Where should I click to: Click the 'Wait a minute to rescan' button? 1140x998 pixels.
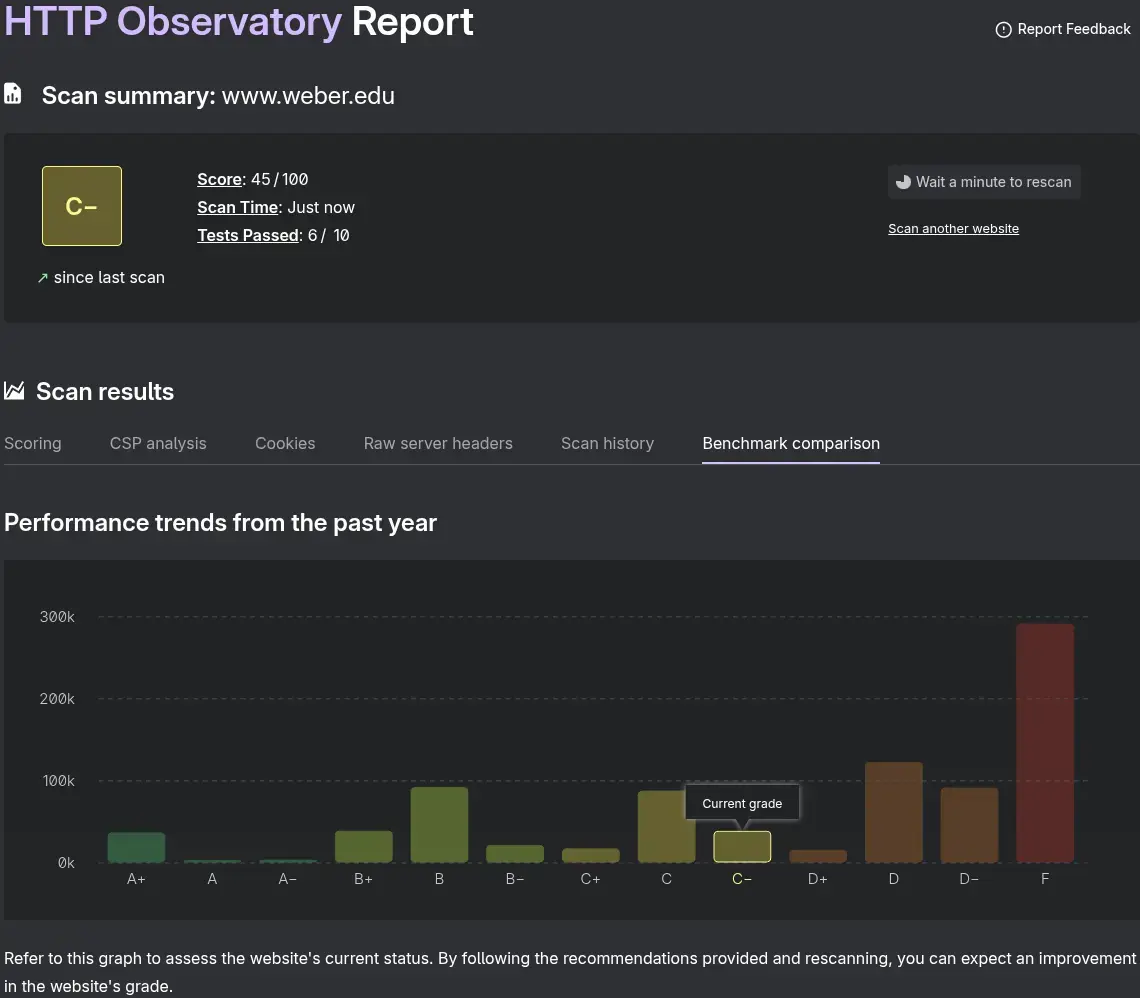[x=983, y=181]
